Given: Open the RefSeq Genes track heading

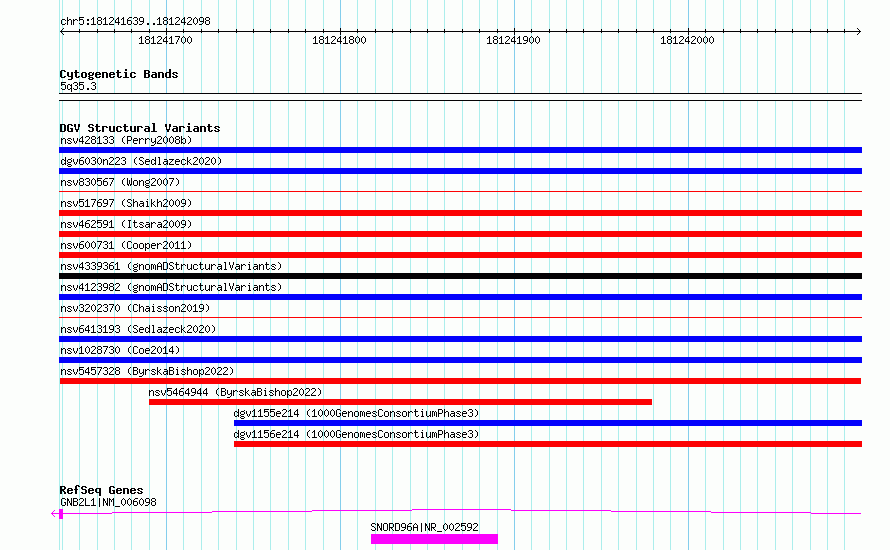Looking at the screenshot, I should tap(101, 490).
